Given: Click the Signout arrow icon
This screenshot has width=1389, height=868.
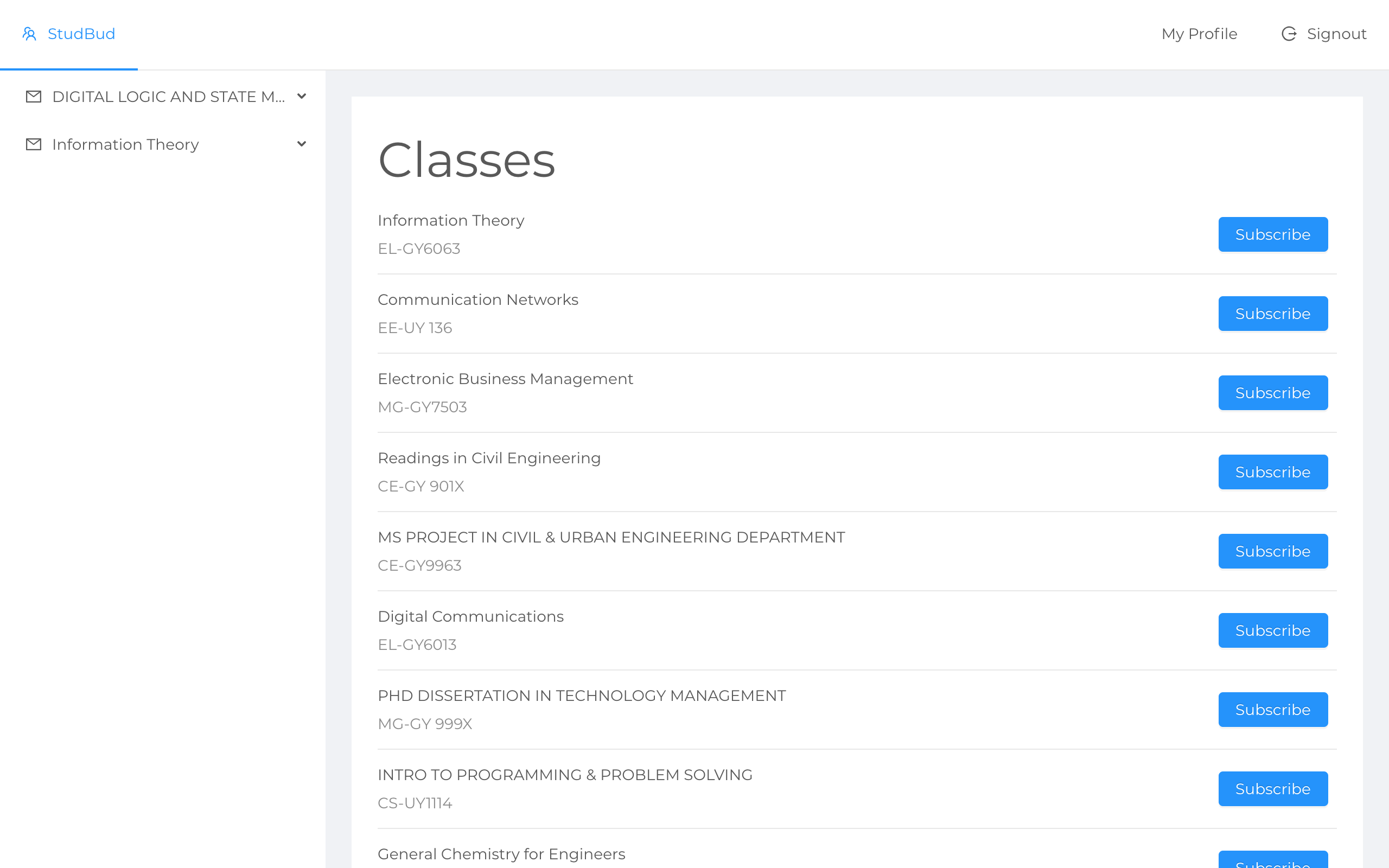Looking at the screenshot, I should click(1289, 34).
